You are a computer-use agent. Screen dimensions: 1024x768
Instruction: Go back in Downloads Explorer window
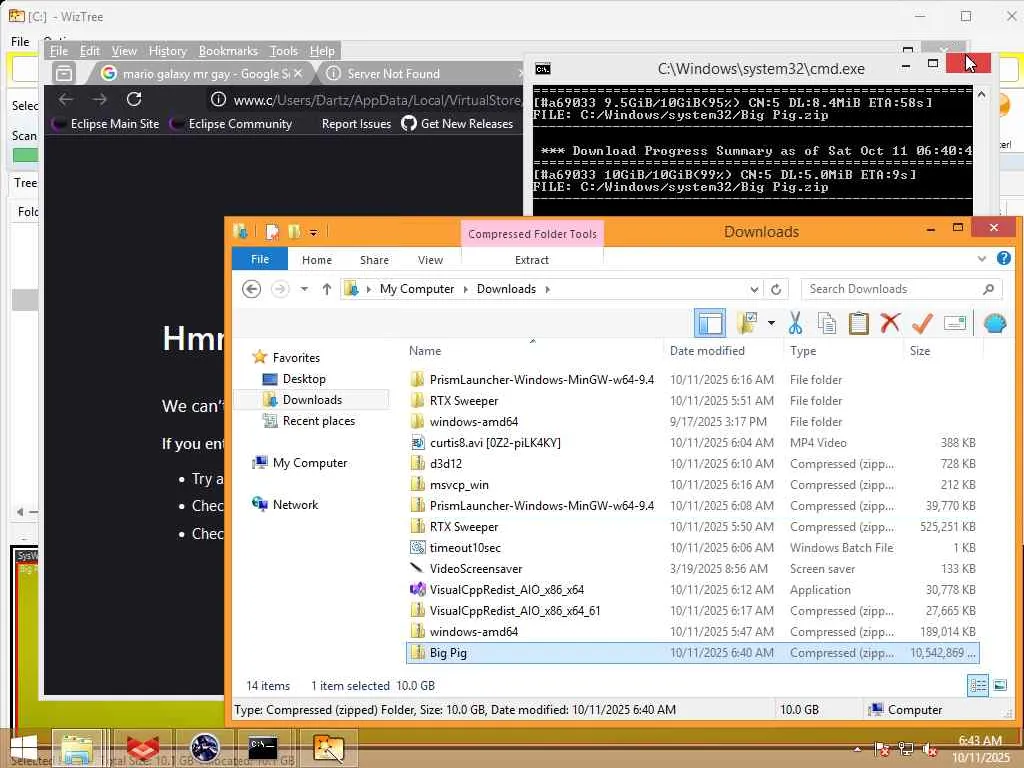pos(251,289)
